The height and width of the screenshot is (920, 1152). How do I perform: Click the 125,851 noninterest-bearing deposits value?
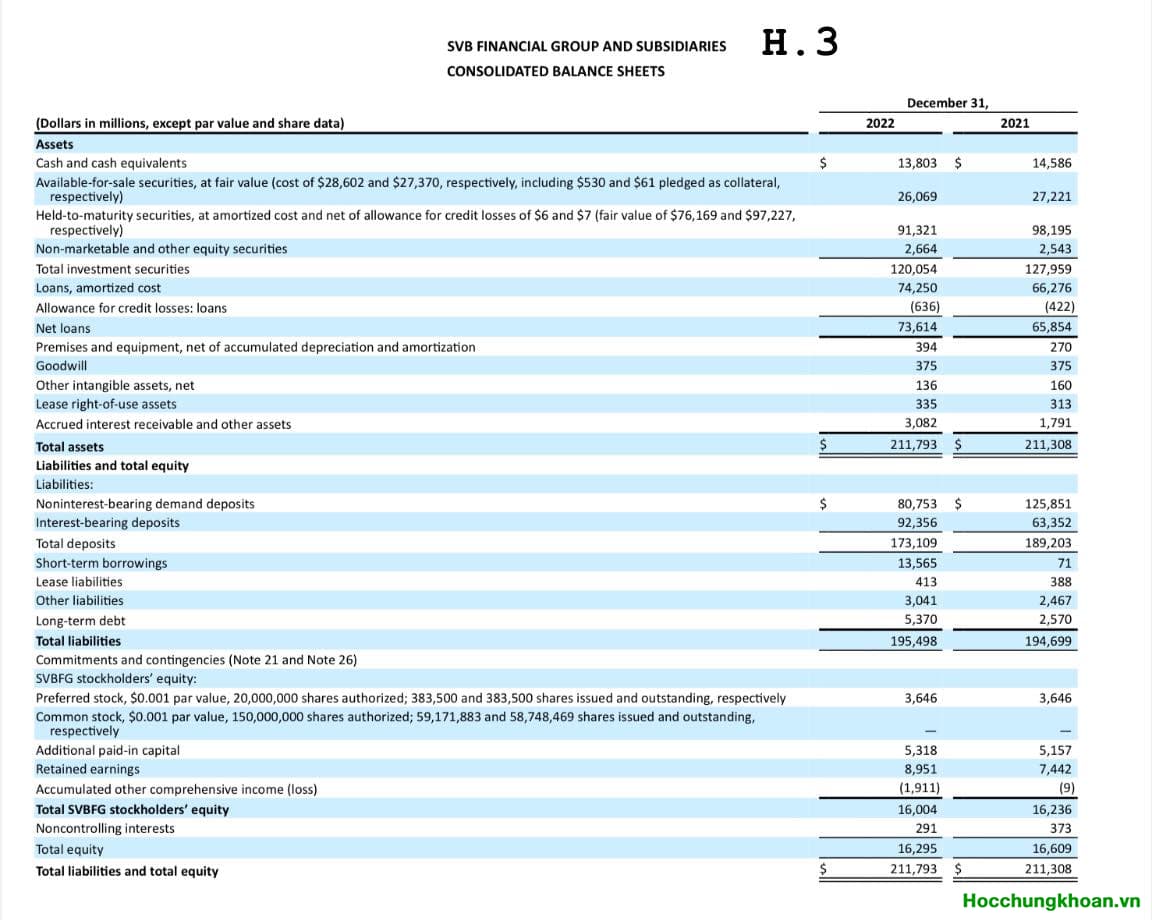click(1048, 504)
